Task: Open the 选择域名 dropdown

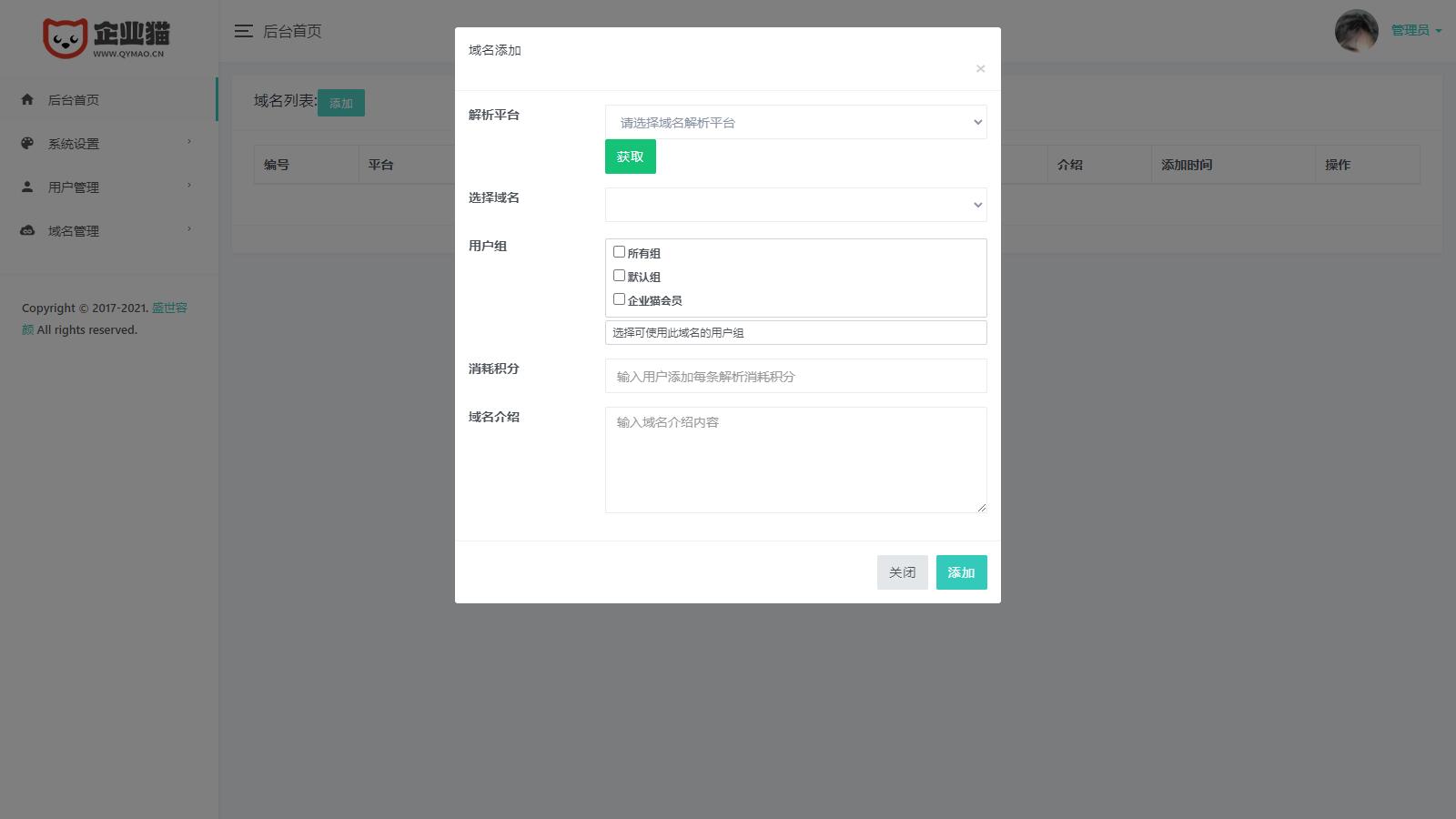Action: point(795,205)
